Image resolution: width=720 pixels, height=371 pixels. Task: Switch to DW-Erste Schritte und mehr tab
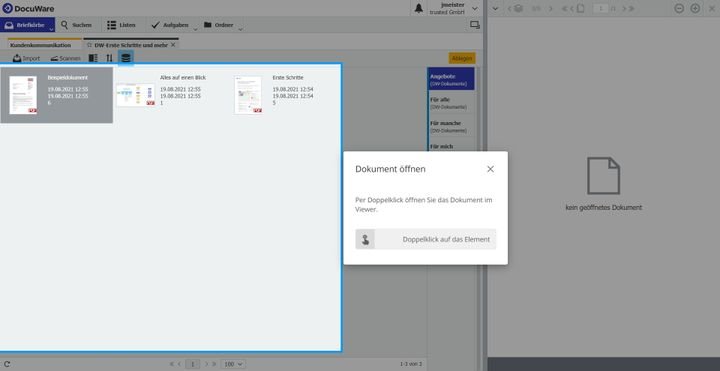click(131, 45)
